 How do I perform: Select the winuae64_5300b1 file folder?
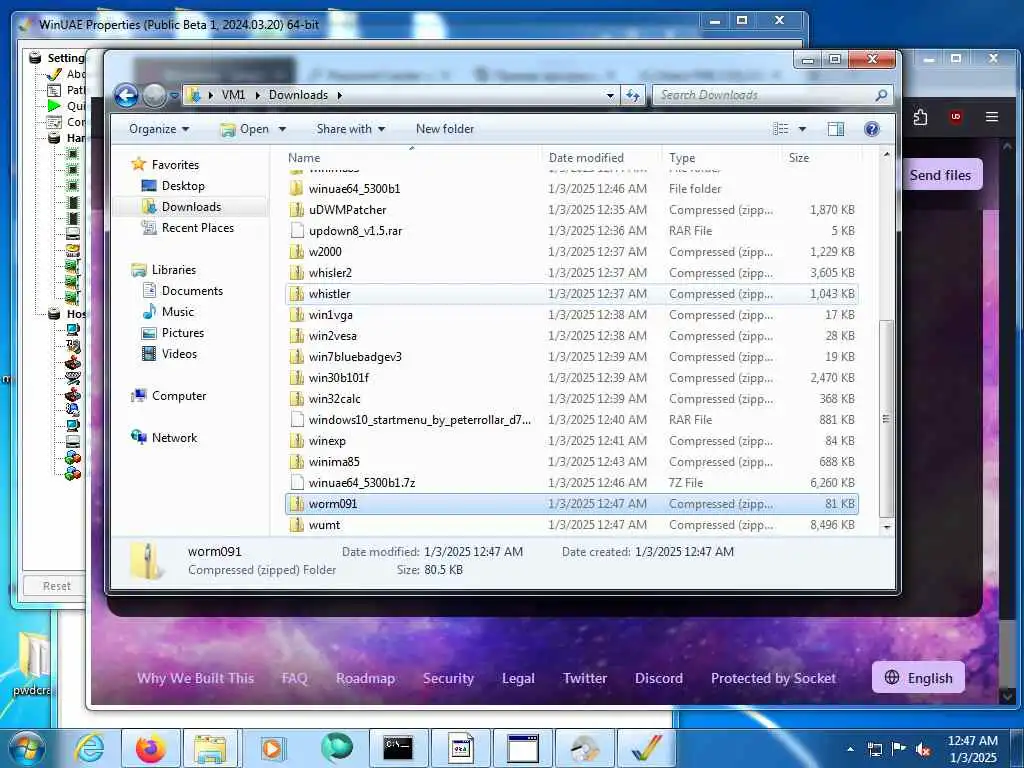(571, 189)
